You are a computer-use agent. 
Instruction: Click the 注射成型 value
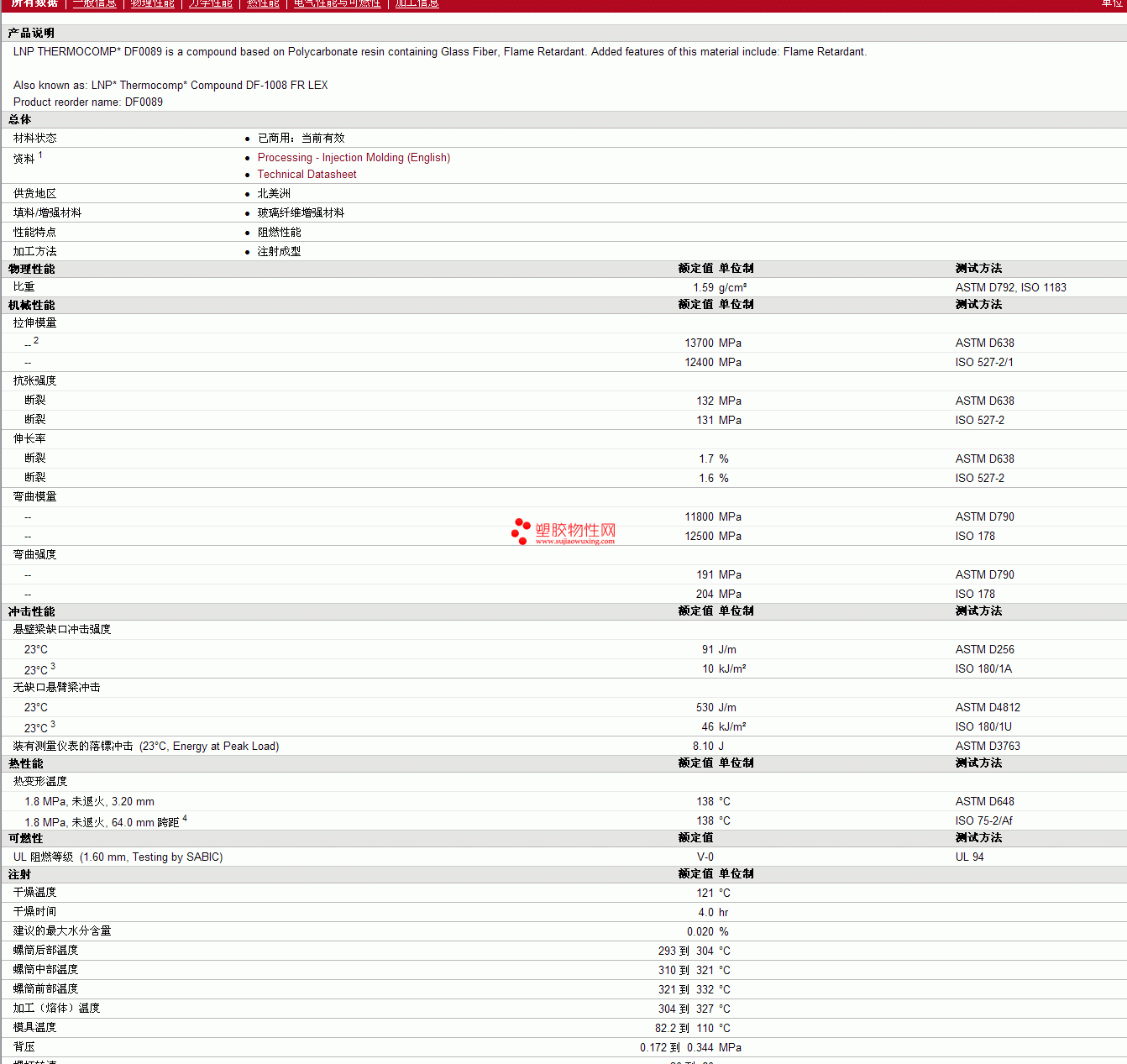pos(279,251)
